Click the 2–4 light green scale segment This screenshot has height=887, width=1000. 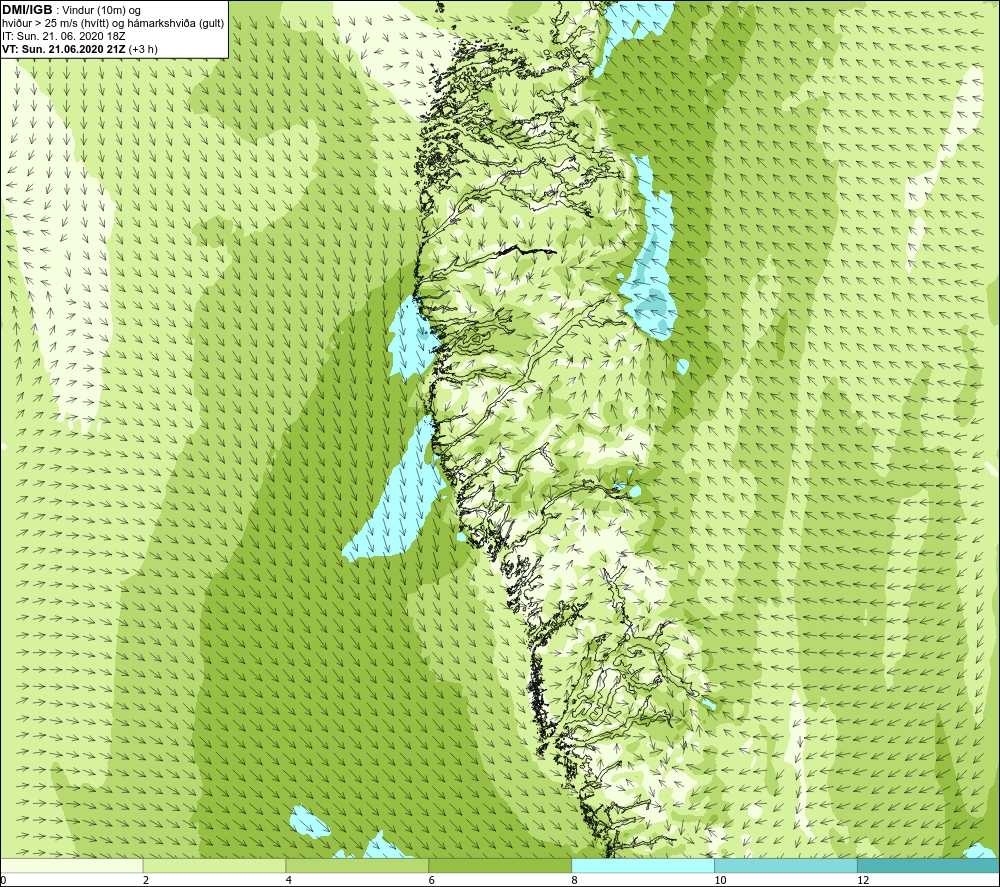(214, 866)
